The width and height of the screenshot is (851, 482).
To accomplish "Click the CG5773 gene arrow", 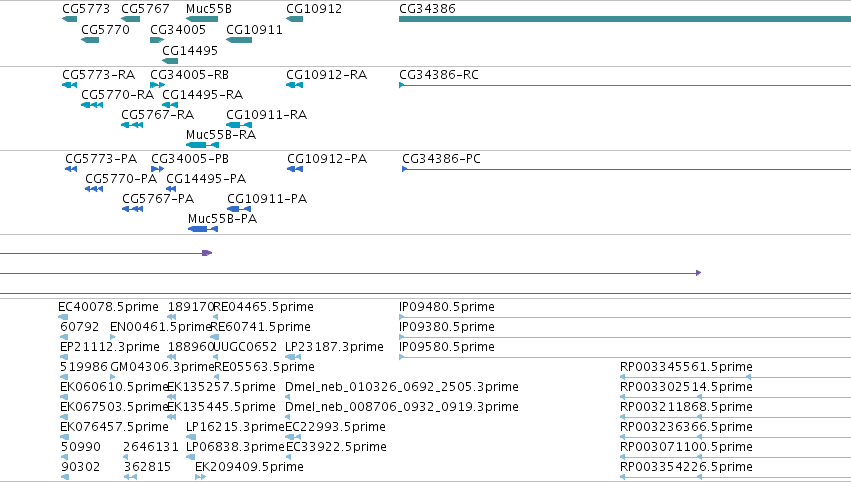I will click(69, 19).
